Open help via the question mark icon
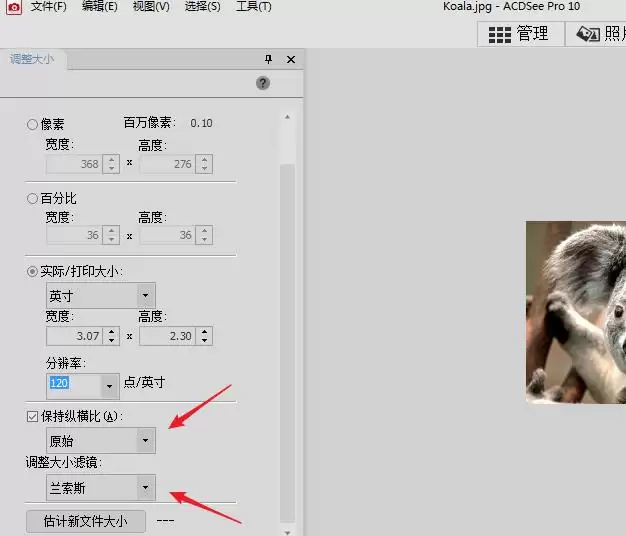Viewport: 626px width, 536px height. (263, 83)
